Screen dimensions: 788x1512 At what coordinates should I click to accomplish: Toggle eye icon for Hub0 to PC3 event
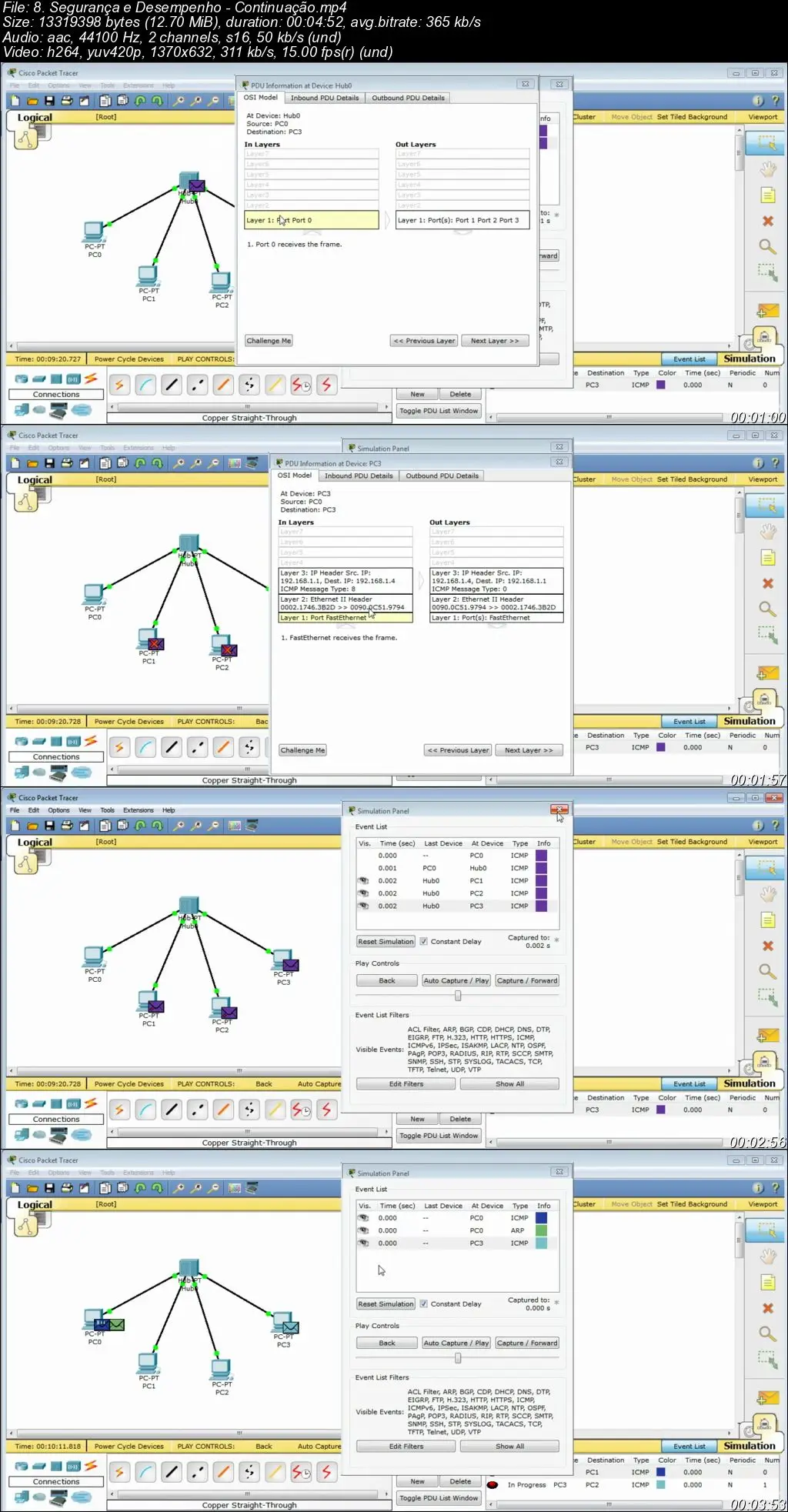click(x=363, y=906)
